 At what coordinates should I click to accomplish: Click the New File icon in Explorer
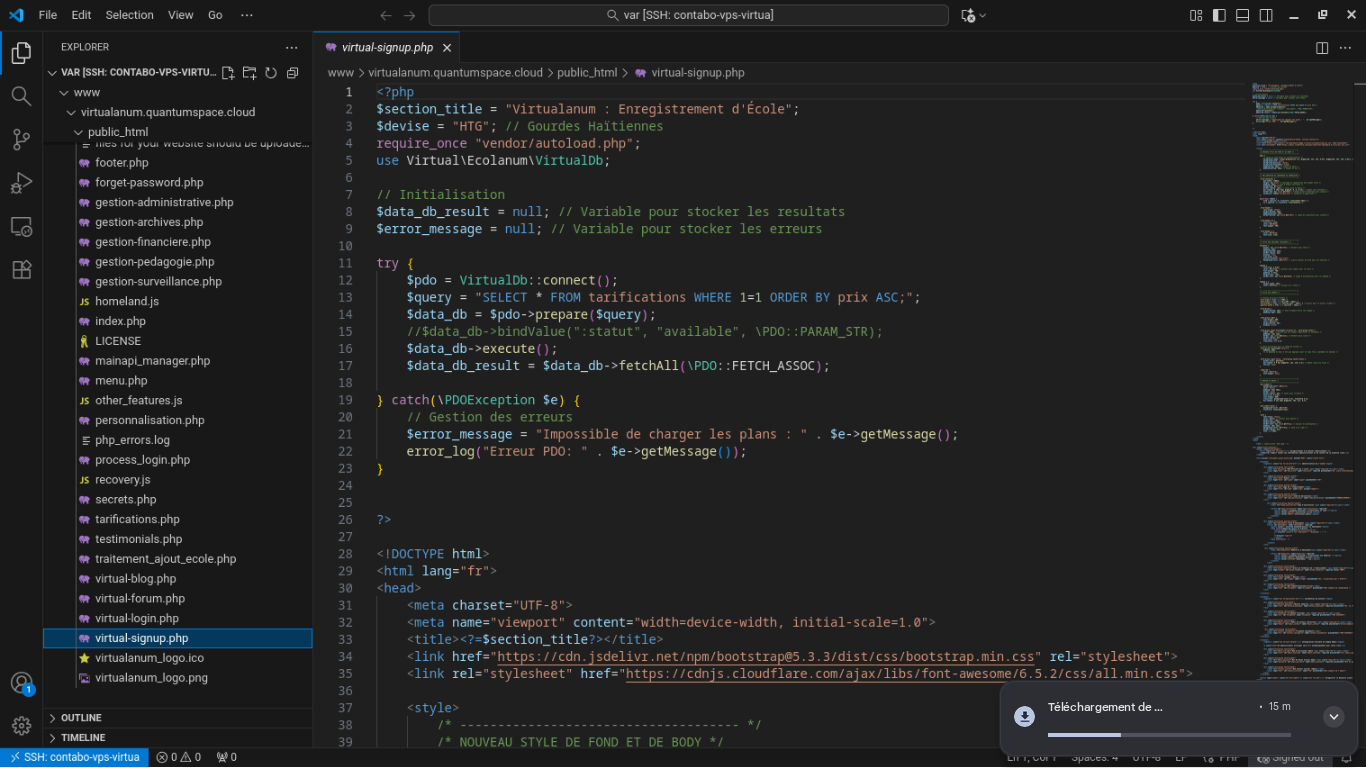228,73
